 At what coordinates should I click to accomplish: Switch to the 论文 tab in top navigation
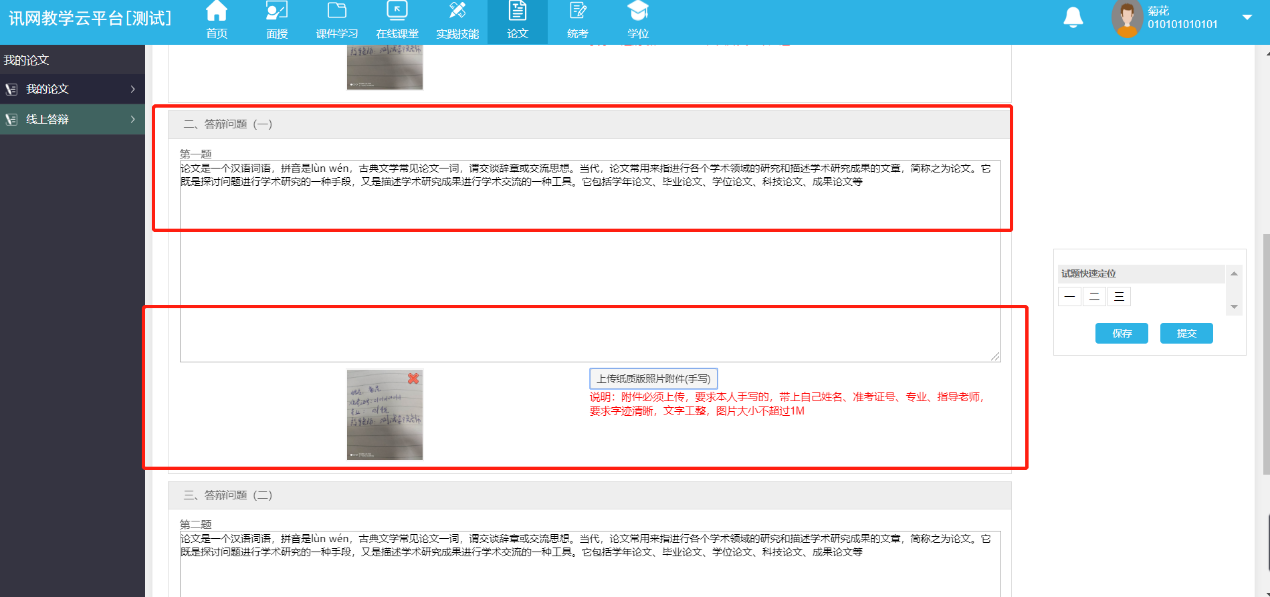tap(517, 18)
